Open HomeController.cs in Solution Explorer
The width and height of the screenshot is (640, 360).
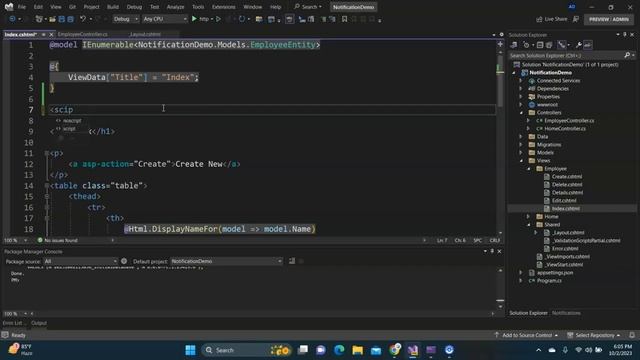[565, 129]
